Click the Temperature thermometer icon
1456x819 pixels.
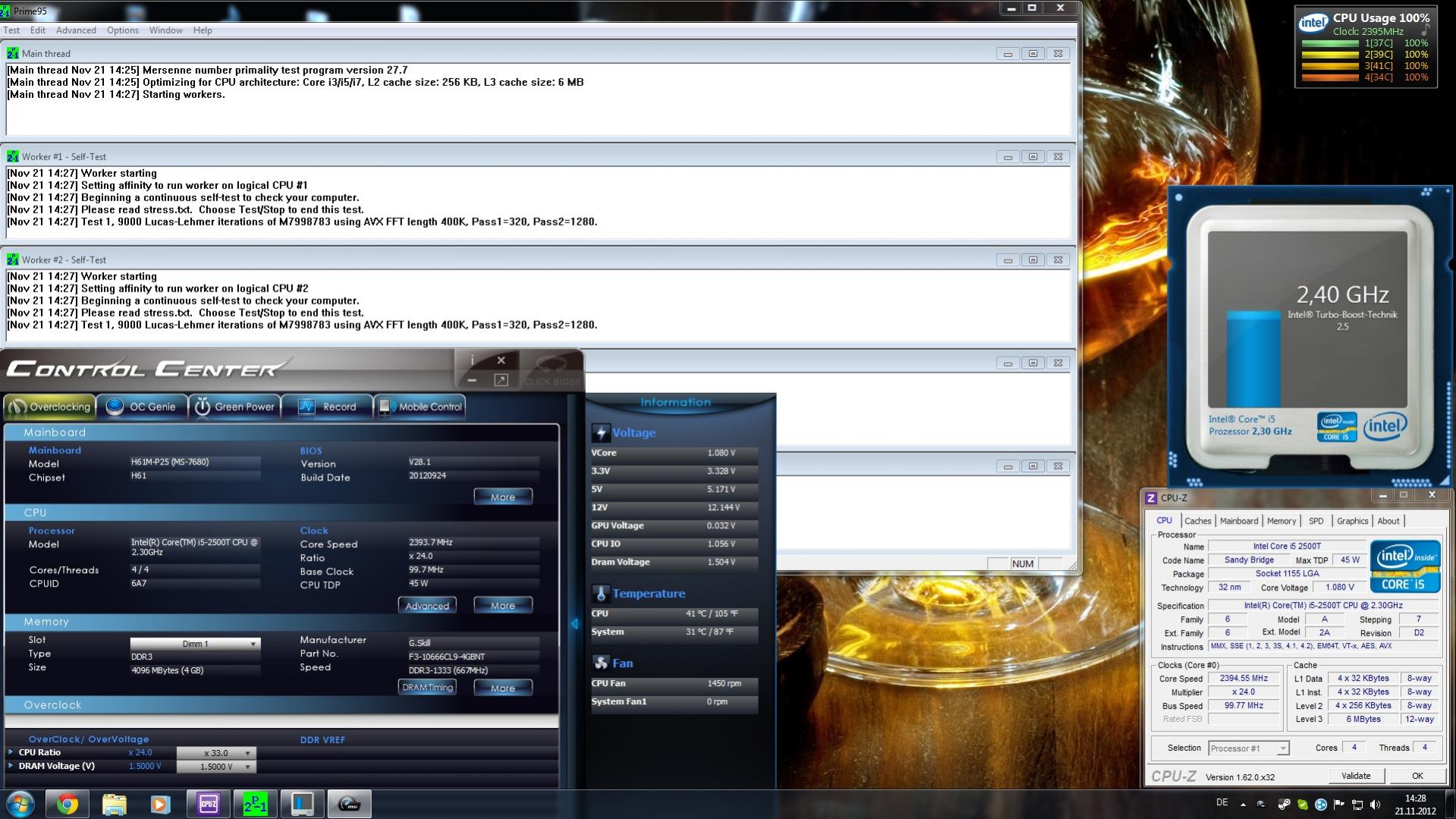pyautogui.click(x=600, y=594)
